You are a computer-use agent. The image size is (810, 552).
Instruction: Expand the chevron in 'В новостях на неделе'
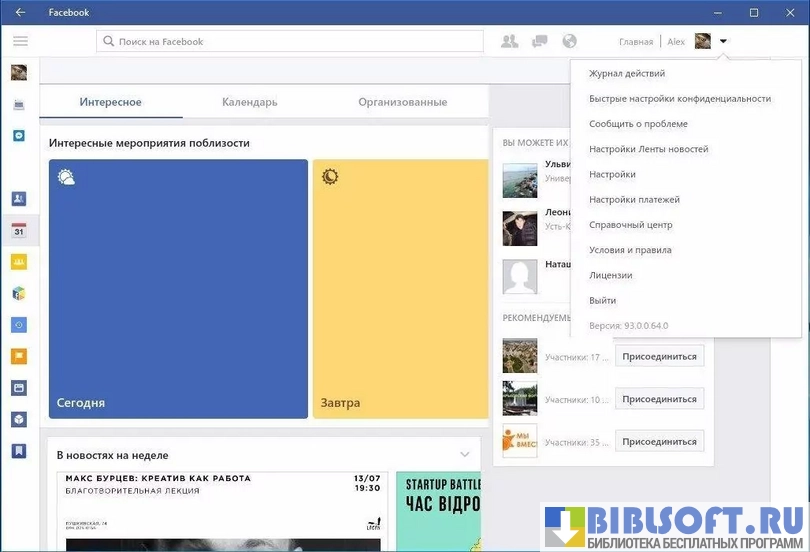pos(464,455)
